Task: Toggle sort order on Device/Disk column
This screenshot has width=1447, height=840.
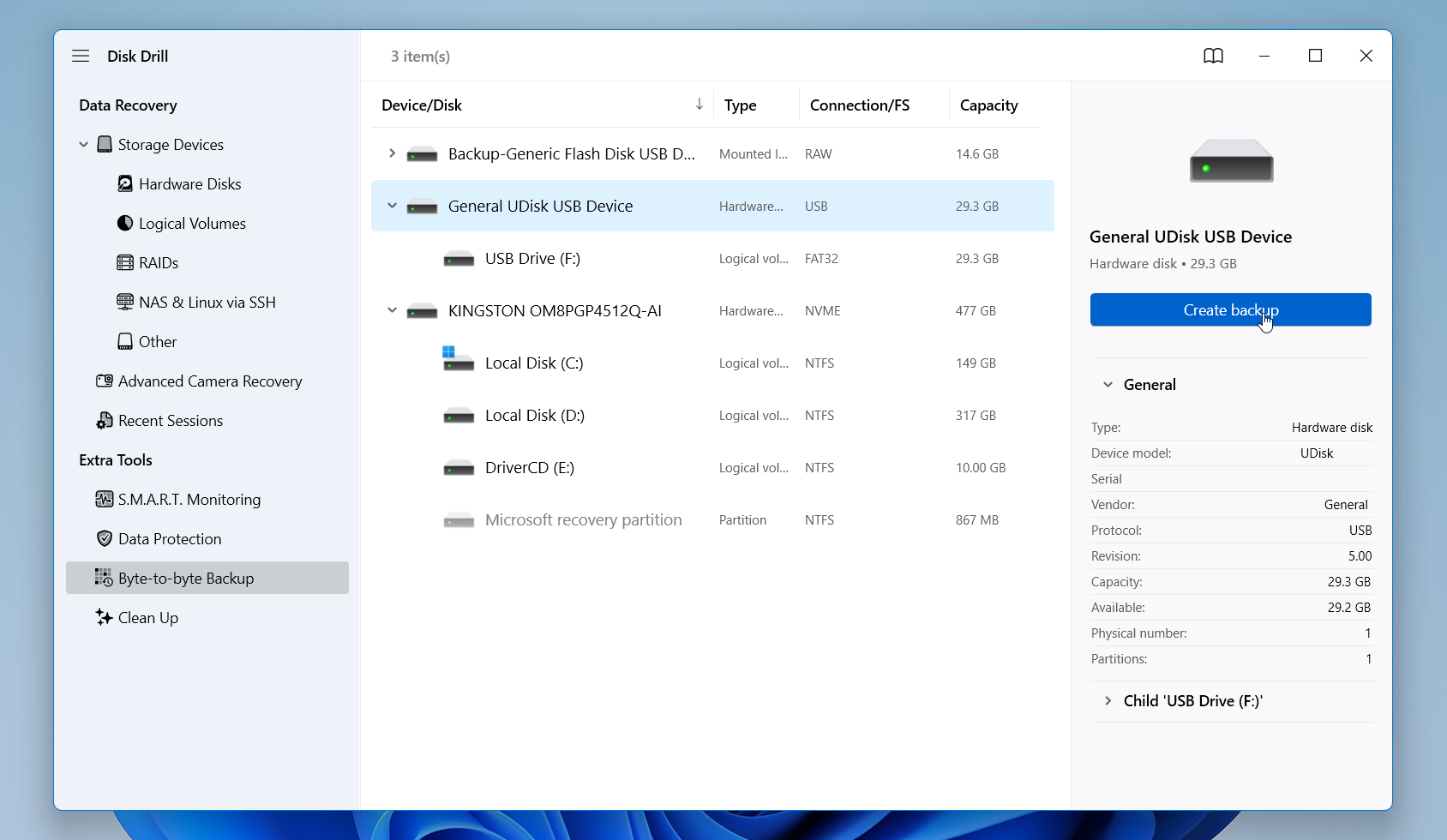Action: [x=699, y=104]
